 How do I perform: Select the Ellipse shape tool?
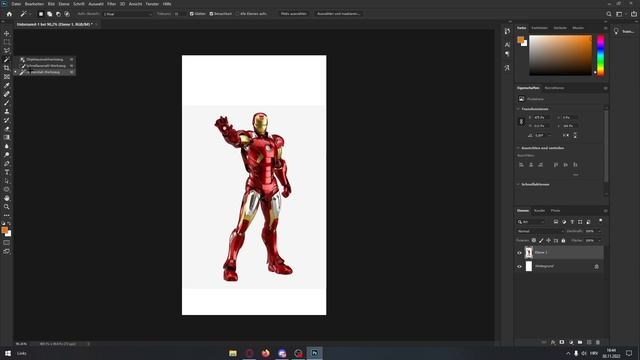(x=7, y=189)
